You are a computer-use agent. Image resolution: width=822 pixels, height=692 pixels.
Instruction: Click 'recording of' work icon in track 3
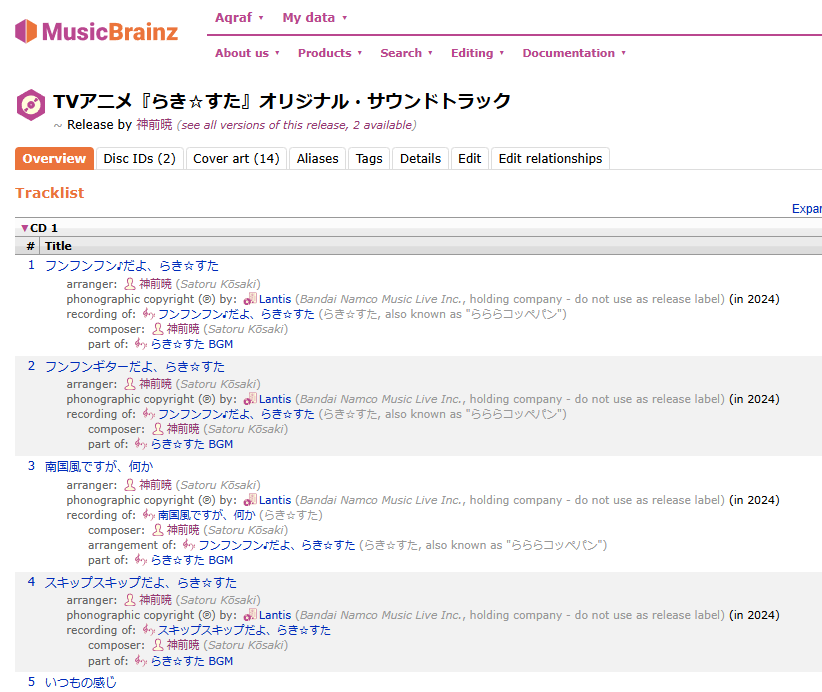tap(149, 515)
